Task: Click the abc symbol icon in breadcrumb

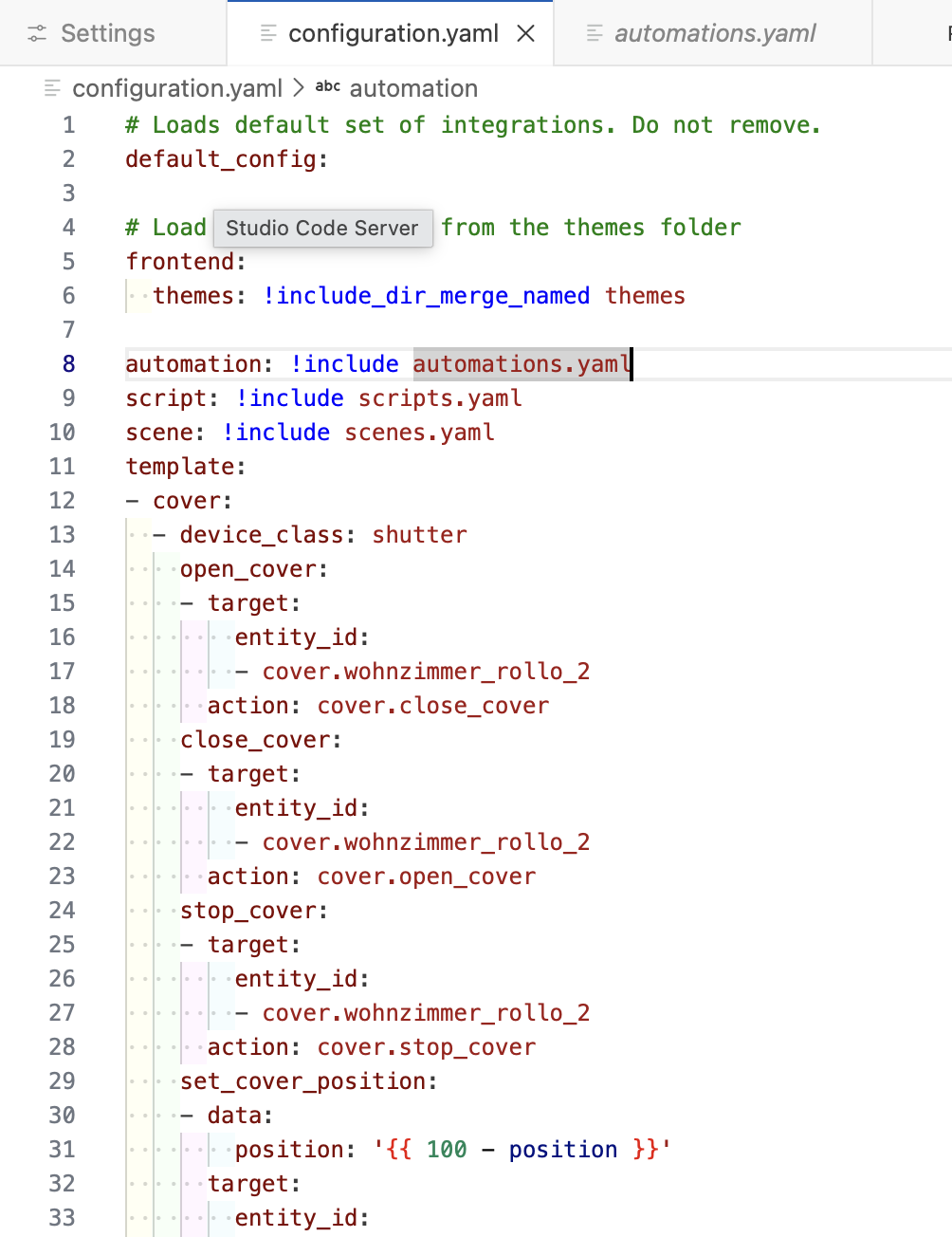Action: coord(328,87)
